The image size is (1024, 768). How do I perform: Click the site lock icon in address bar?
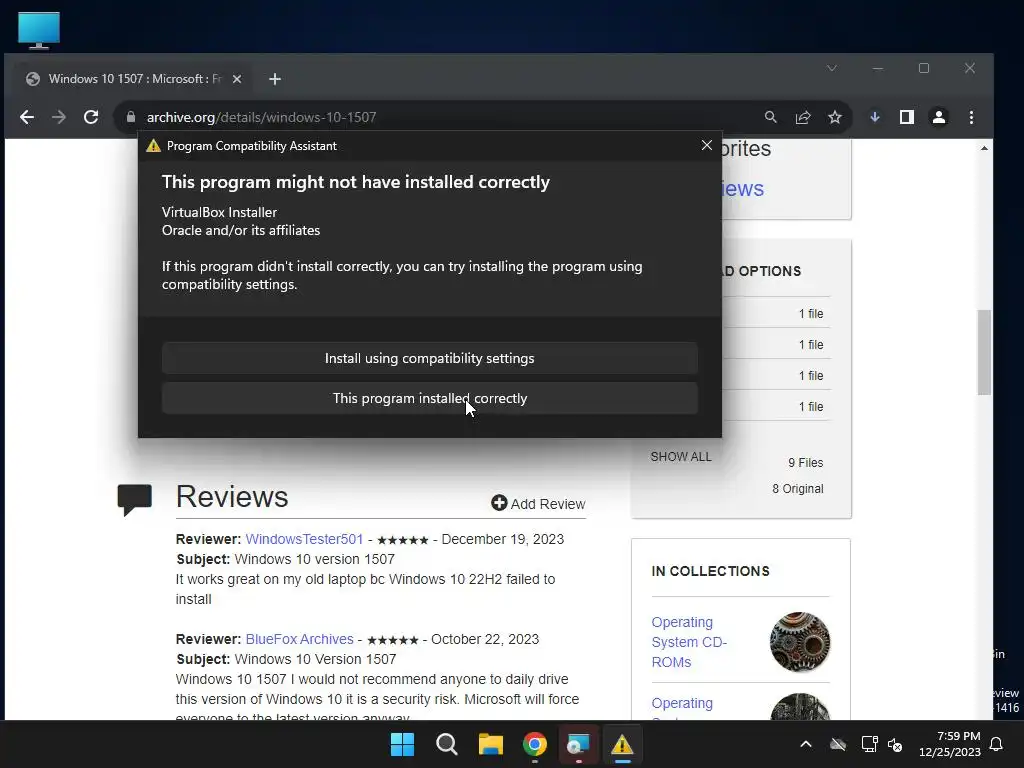[131, 118]
